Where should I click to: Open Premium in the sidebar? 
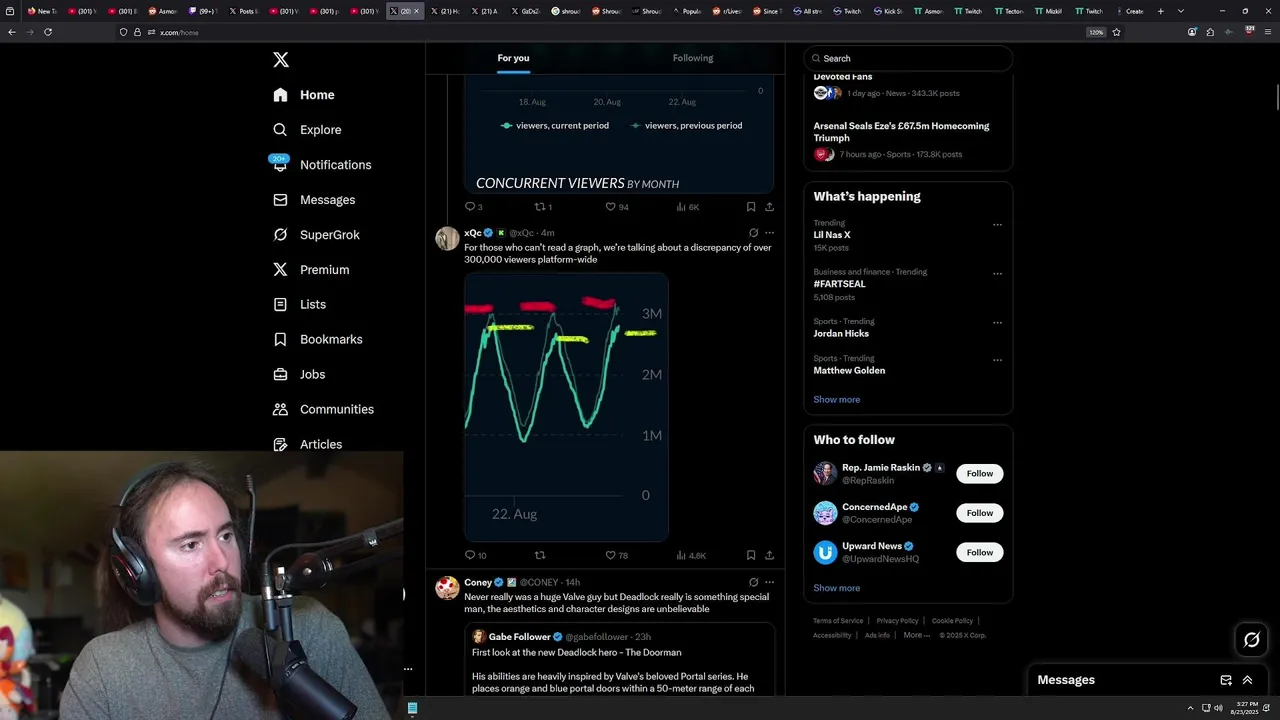(311, 270)
